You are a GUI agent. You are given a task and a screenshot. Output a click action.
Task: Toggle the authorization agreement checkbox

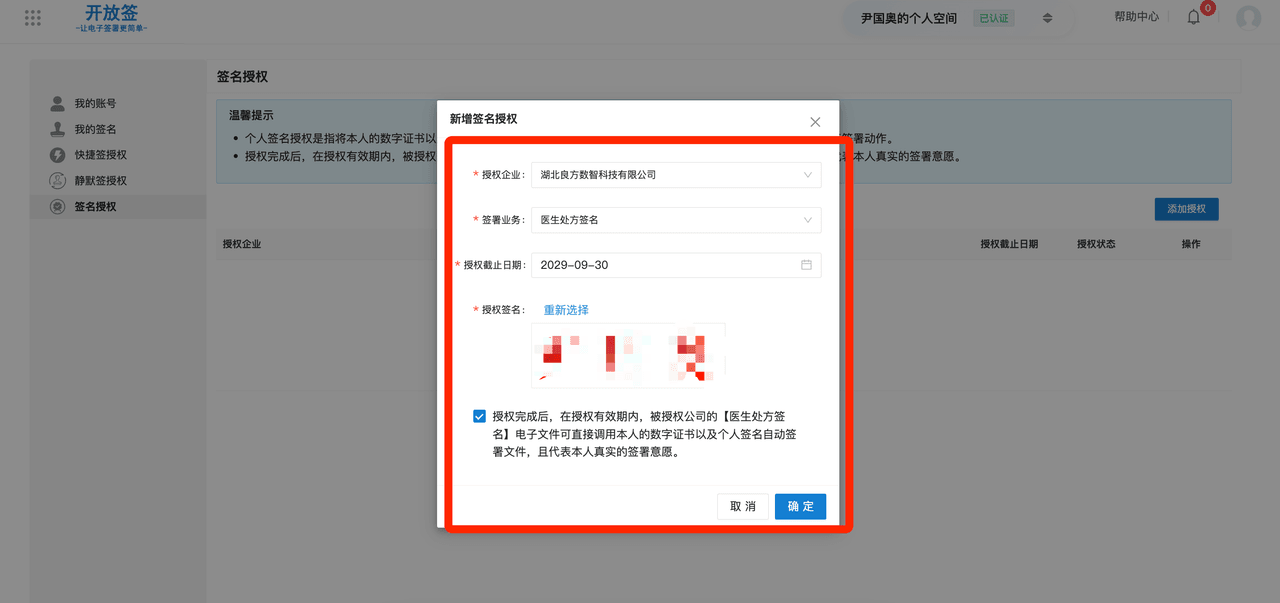[480, 416]
